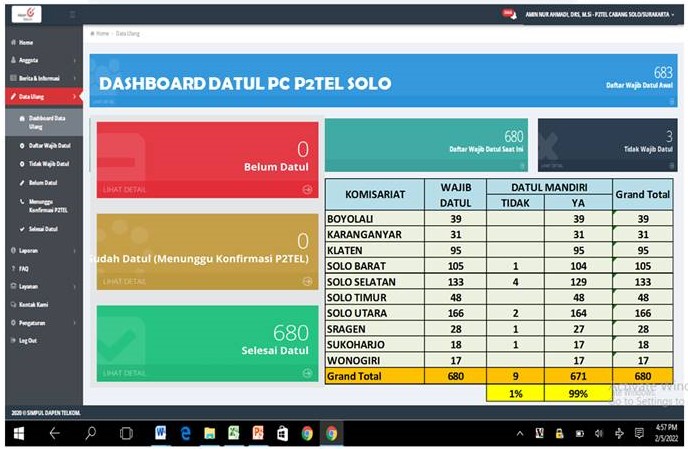Screen dimensions: 688x449
Task: Expand the Pengaturan sidebar menu
Action: tap(44, 323)
